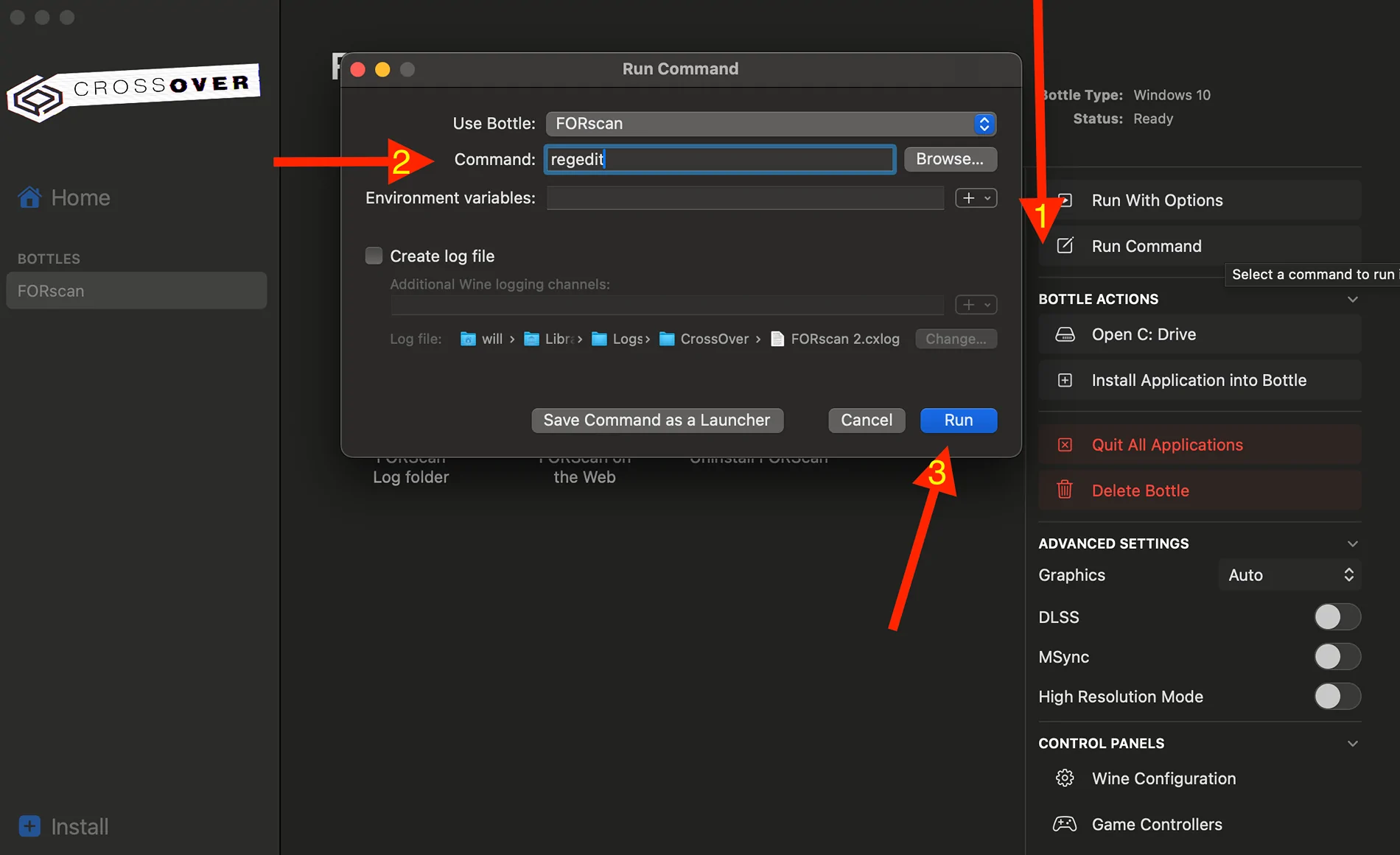The image size is (1400, 855).
Task: Click the Install Application plus-box icon
Action: (1065, 380)
